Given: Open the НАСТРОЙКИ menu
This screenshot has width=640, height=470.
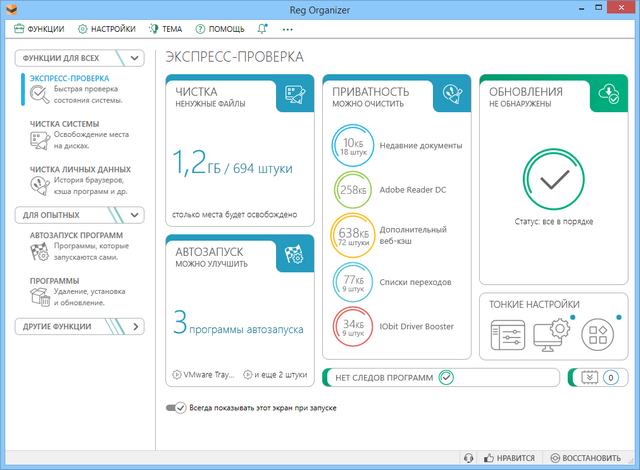Looking at the screenshot, I should click(106, 30).
